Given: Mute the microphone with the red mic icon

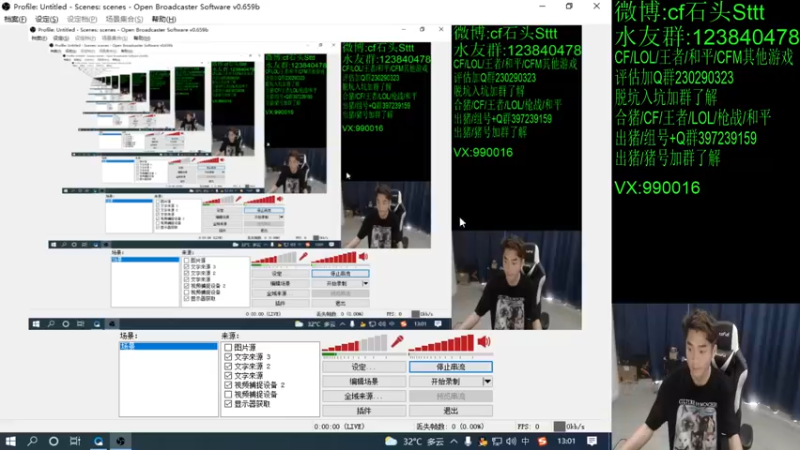Looking at the screenshot, I should click(x=397, y=341).
